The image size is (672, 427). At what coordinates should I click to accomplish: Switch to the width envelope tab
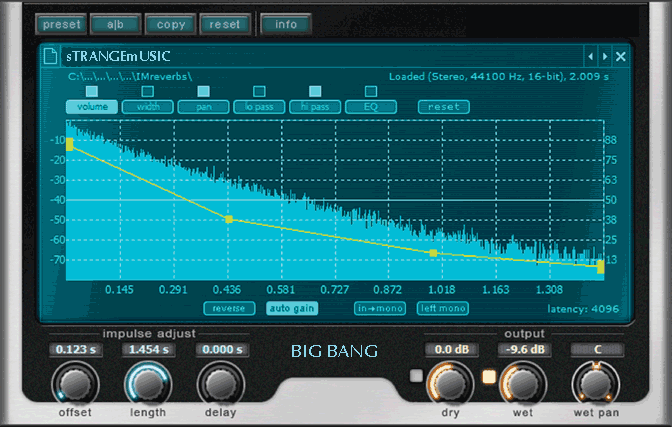tap(148, 107)
